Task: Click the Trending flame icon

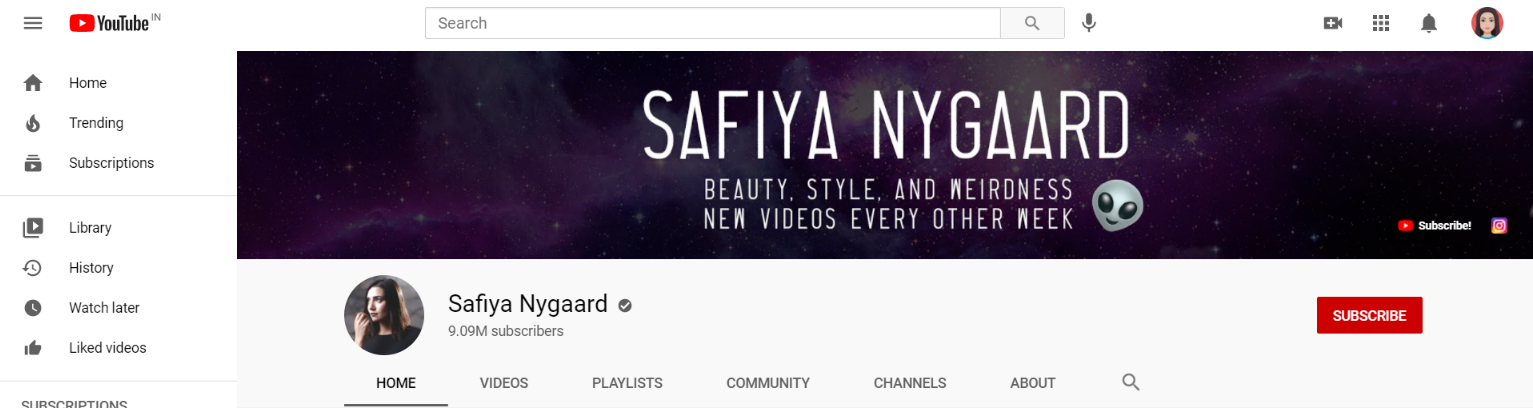Action: [x=33, y=123]
